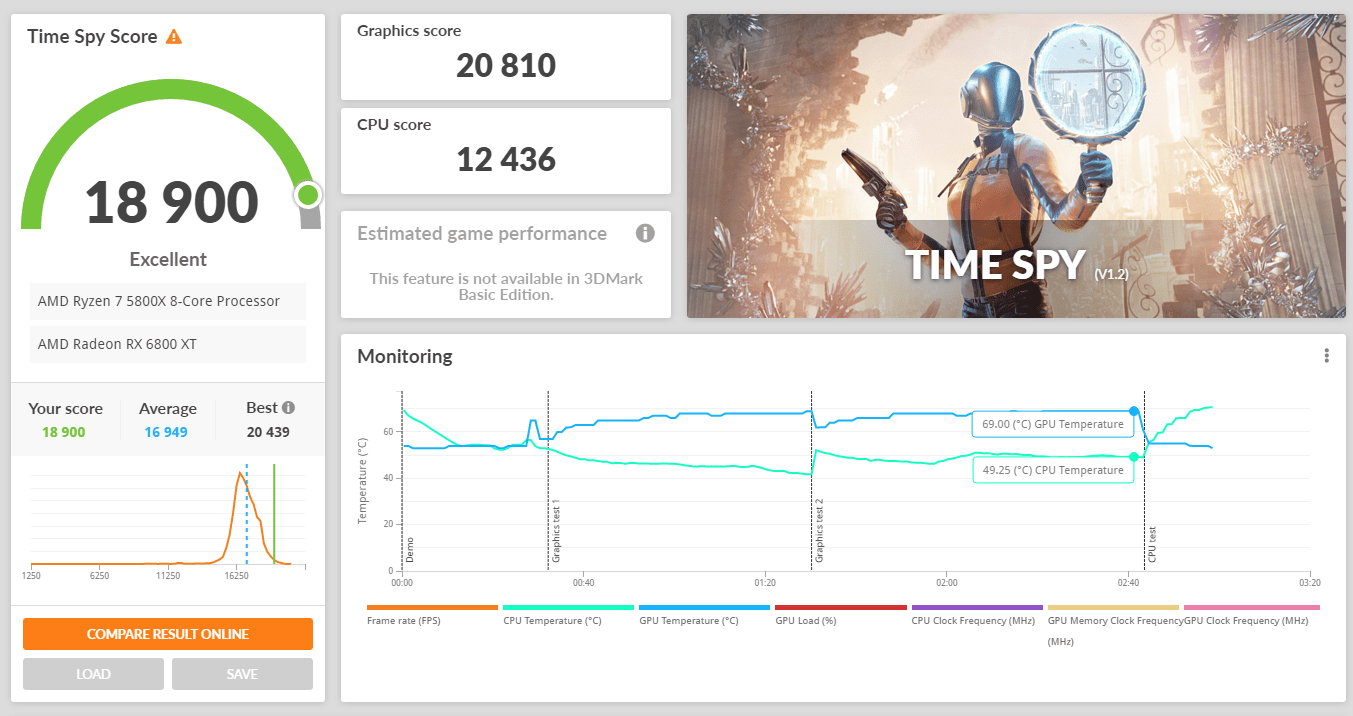1353x716 pixels.
Task: Click the Graphics test 1 marker label
Action: (556, 530)
